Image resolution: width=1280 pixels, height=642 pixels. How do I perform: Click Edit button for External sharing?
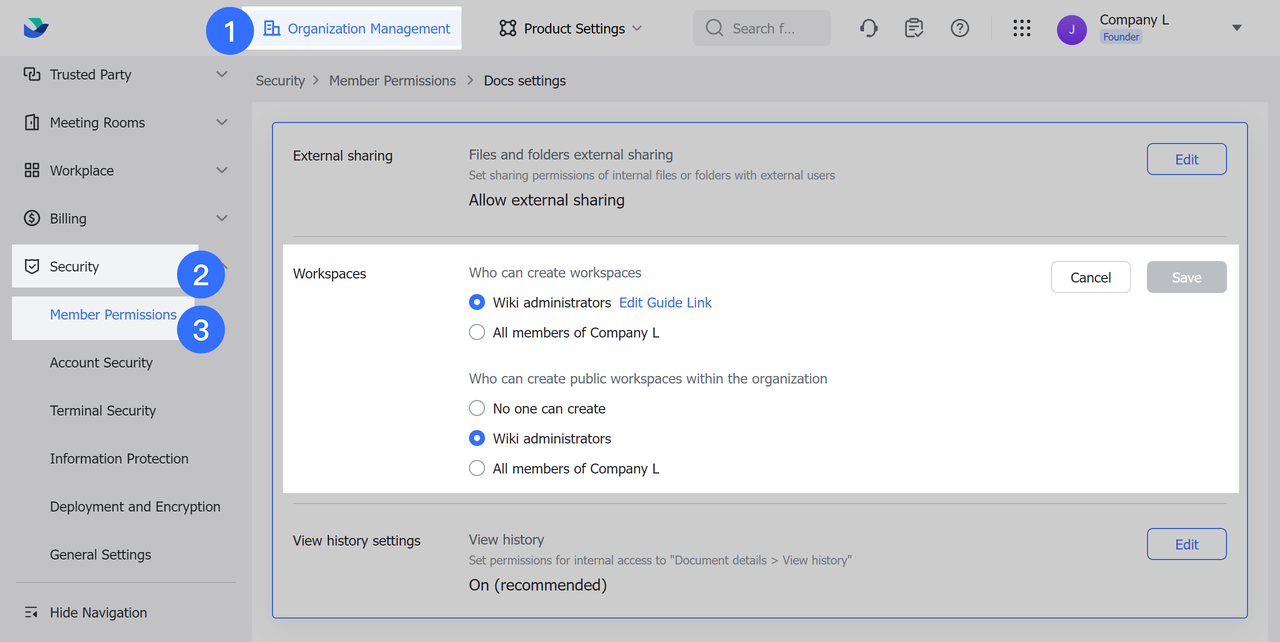pyautogui.click(x=1186, y=159)
